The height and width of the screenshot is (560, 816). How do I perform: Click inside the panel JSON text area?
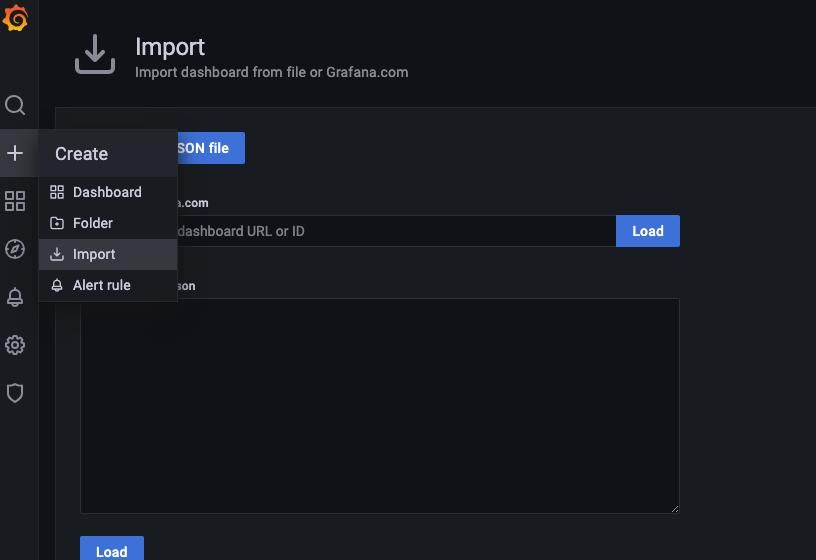[x=380, y=406]
